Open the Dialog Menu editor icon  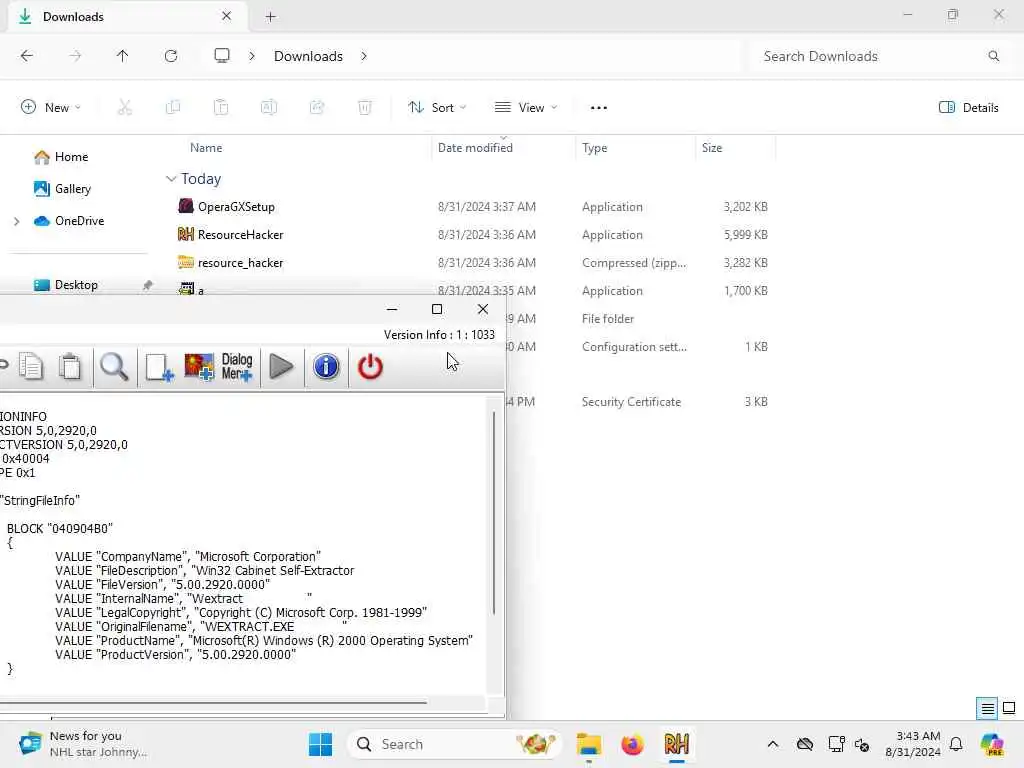click(x=236, y=367)
